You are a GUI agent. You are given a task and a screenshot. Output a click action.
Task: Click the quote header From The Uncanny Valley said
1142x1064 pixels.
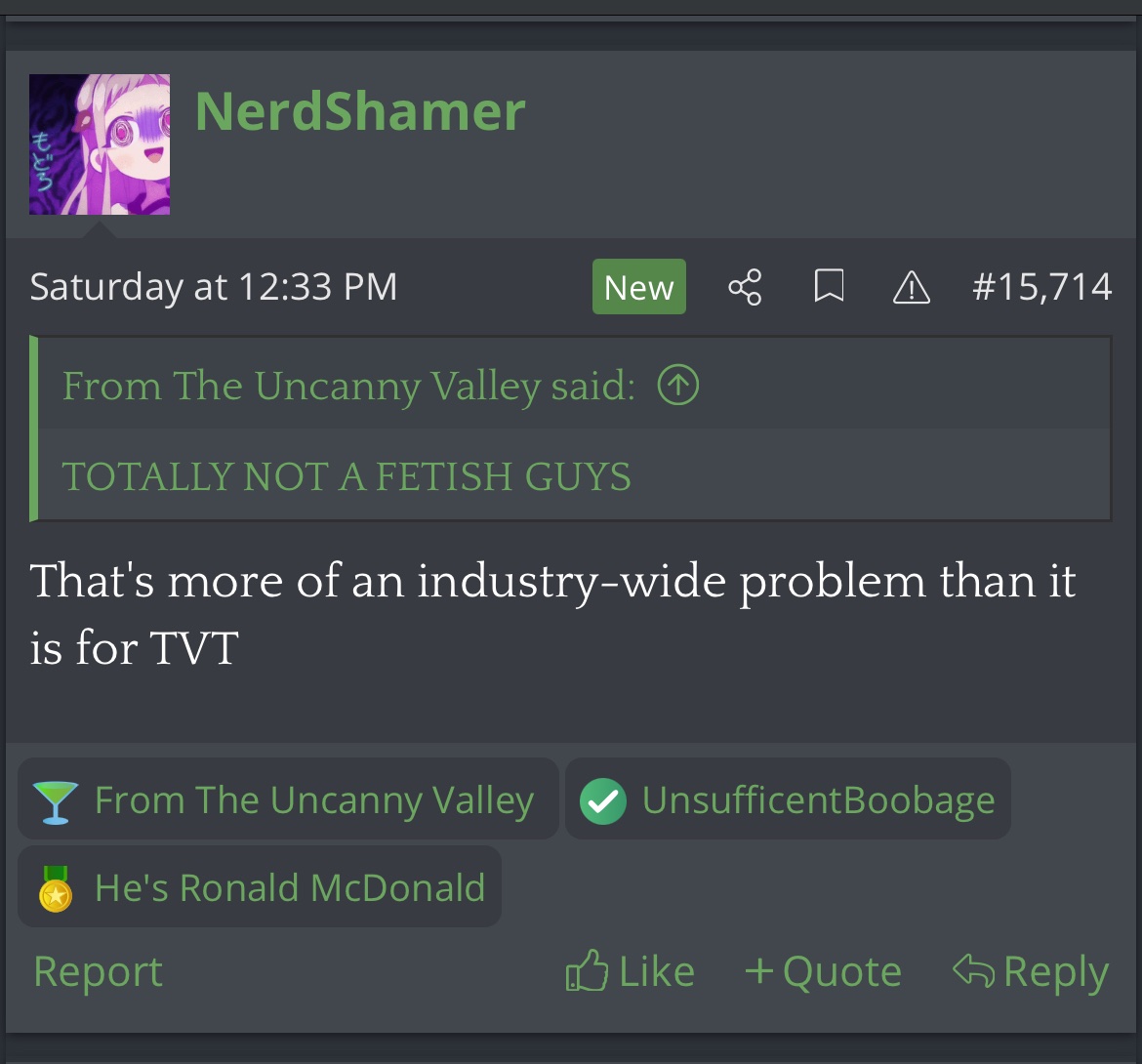(348, 387)
